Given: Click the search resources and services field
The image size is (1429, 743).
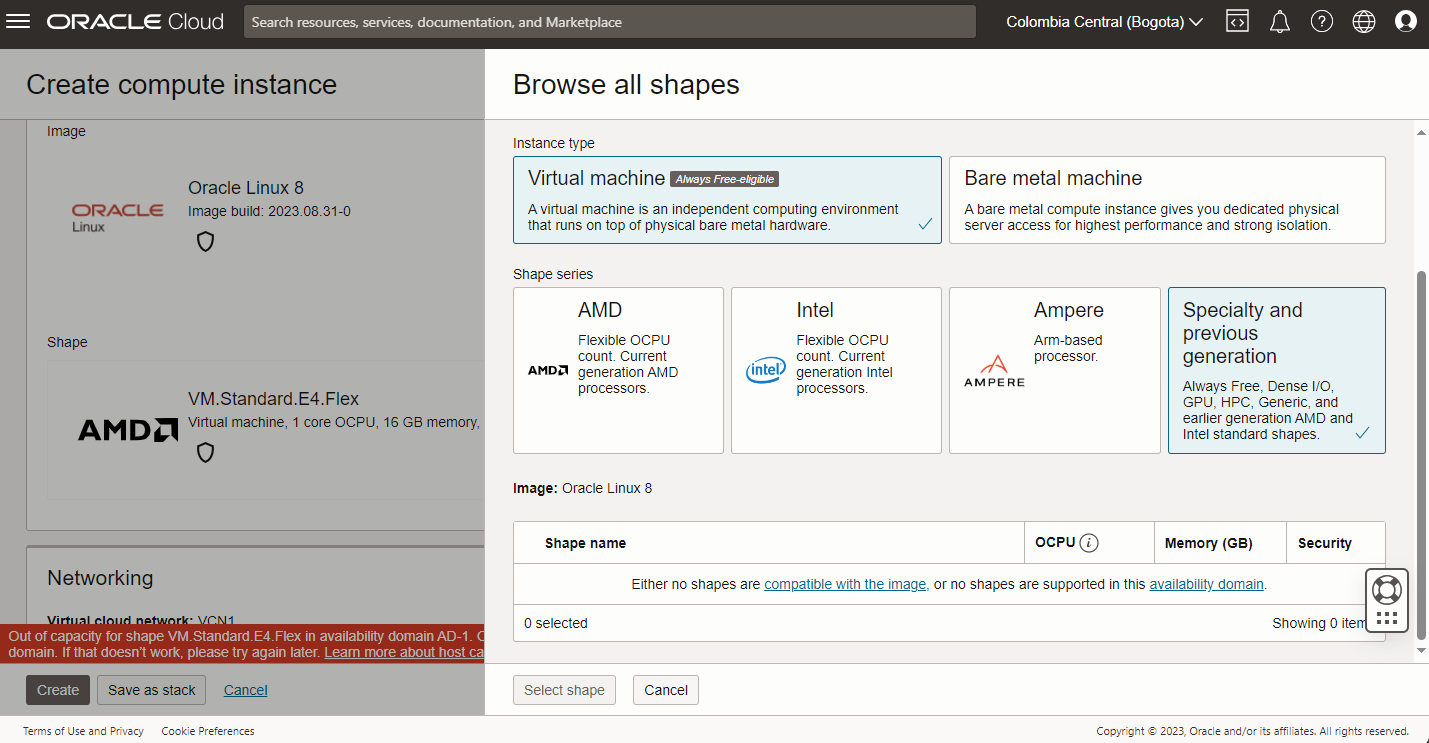Looking at the screenshot, I should [610, 22].
